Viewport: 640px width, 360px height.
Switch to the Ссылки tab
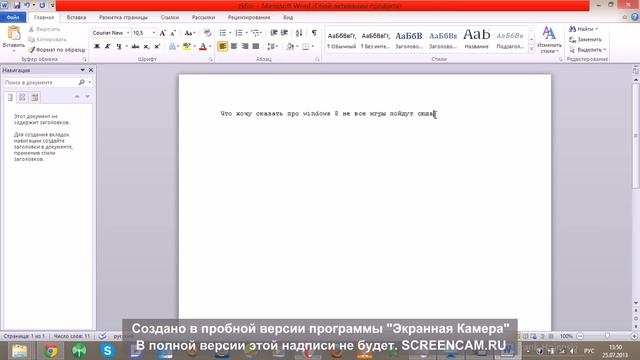(x=170, y=18)
